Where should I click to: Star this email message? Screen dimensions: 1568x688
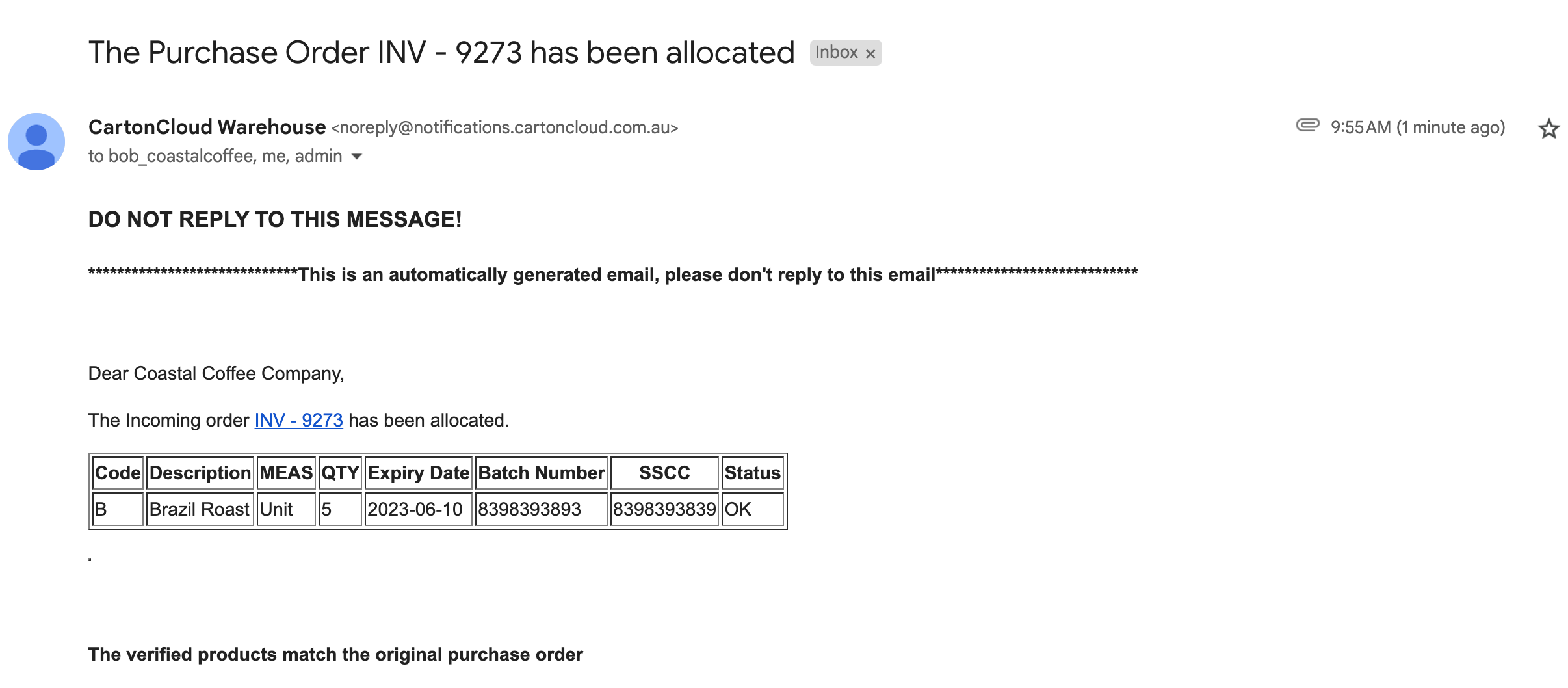pyautogui.click(x=1548, y=129)
